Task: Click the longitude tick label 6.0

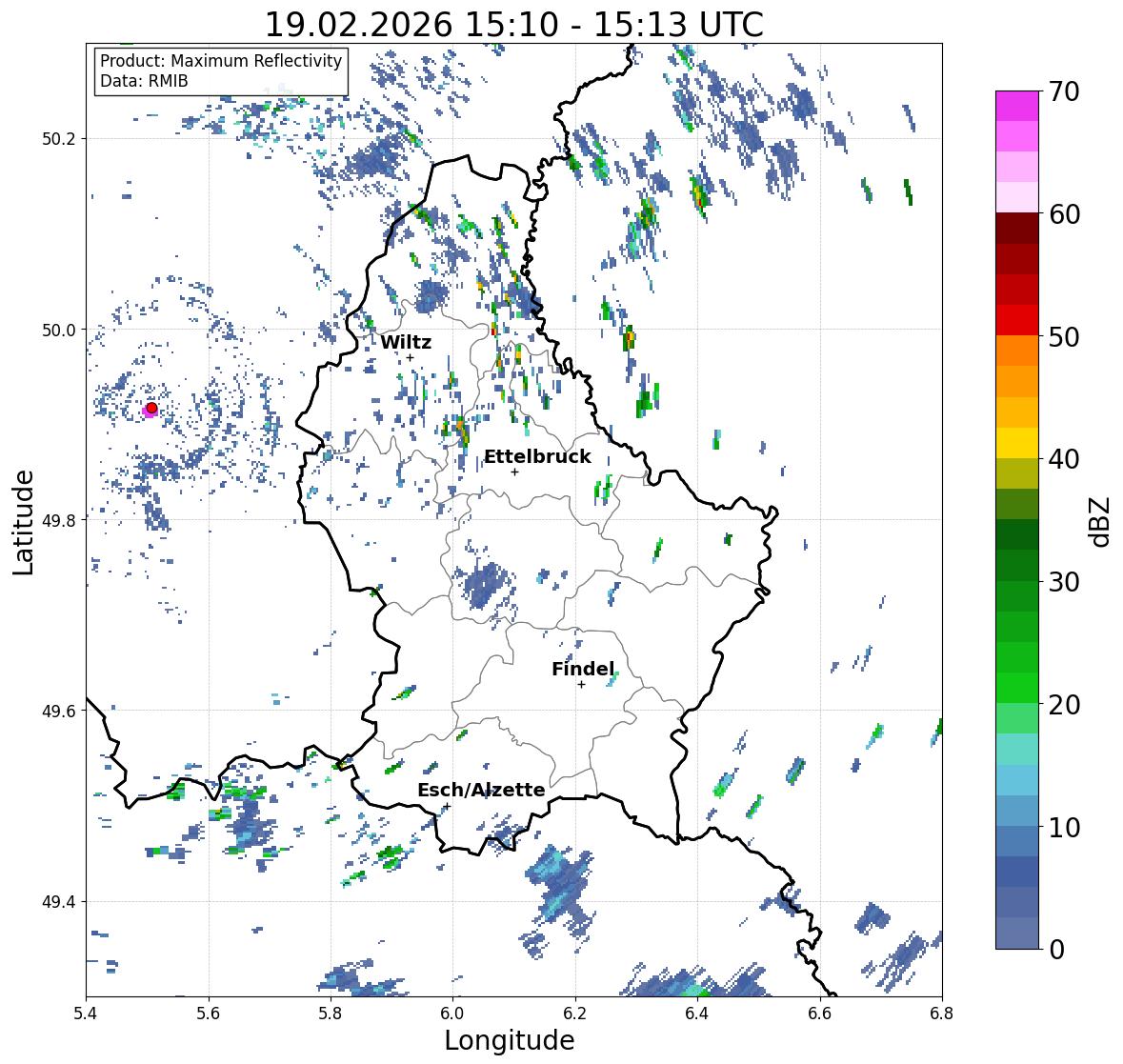Action: (452, 1013)
